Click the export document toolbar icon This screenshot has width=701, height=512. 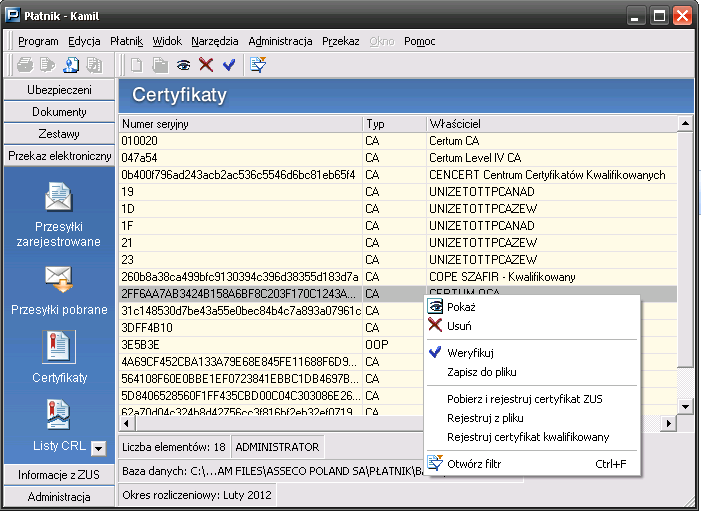click(x=47, y=65)
